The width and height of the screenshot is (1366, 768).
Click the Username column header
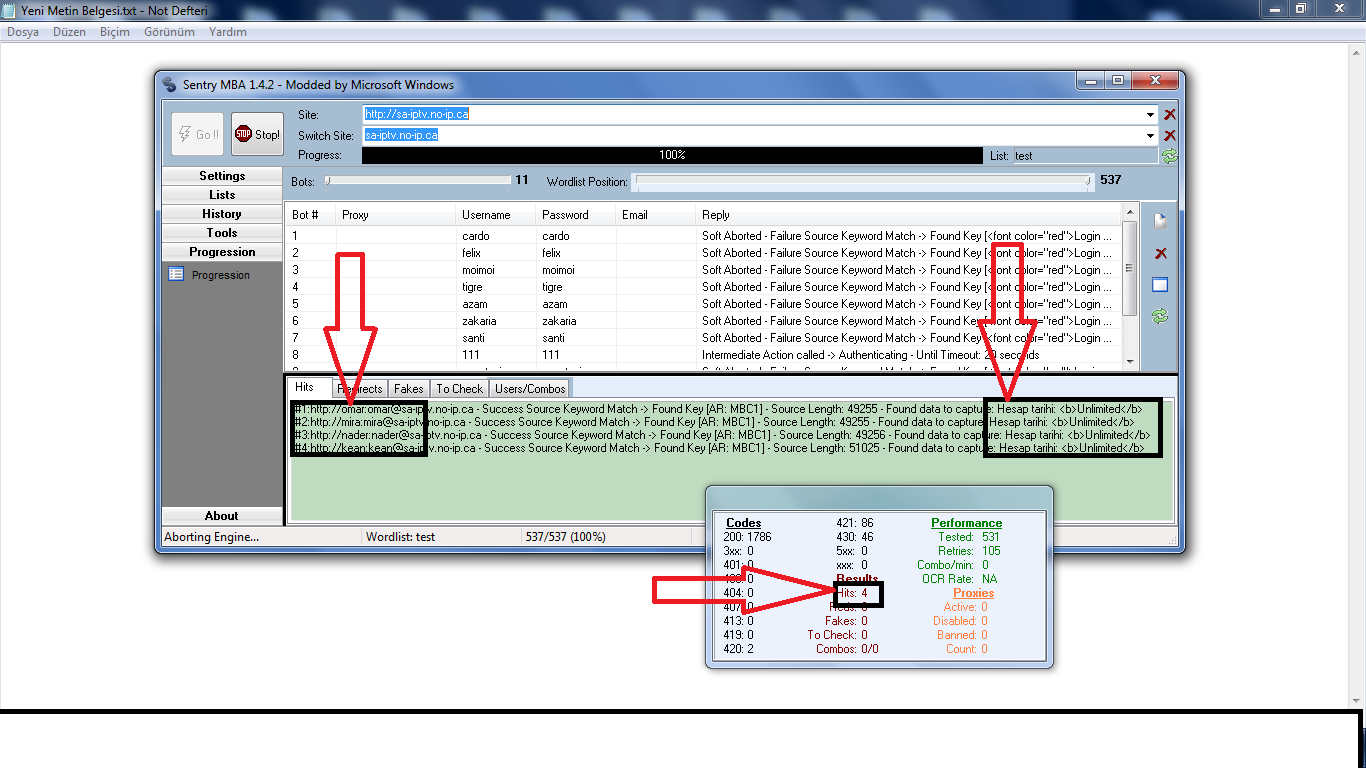coord(486,215)
